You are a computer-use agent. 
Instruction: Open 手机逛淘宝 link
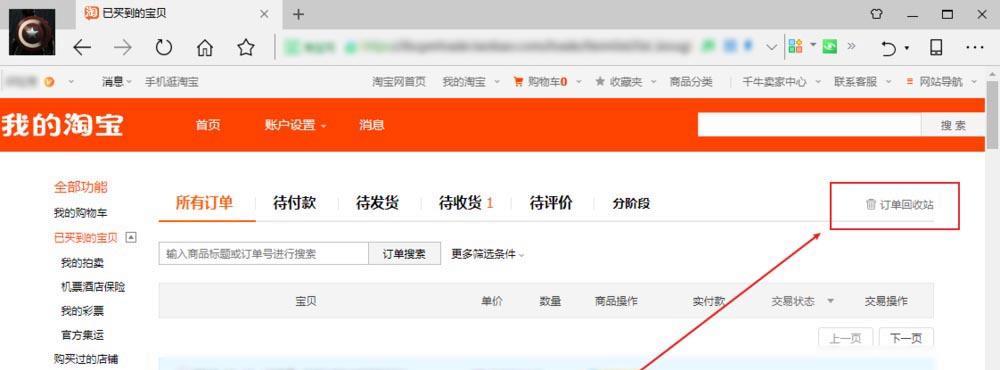coord(172,82)
